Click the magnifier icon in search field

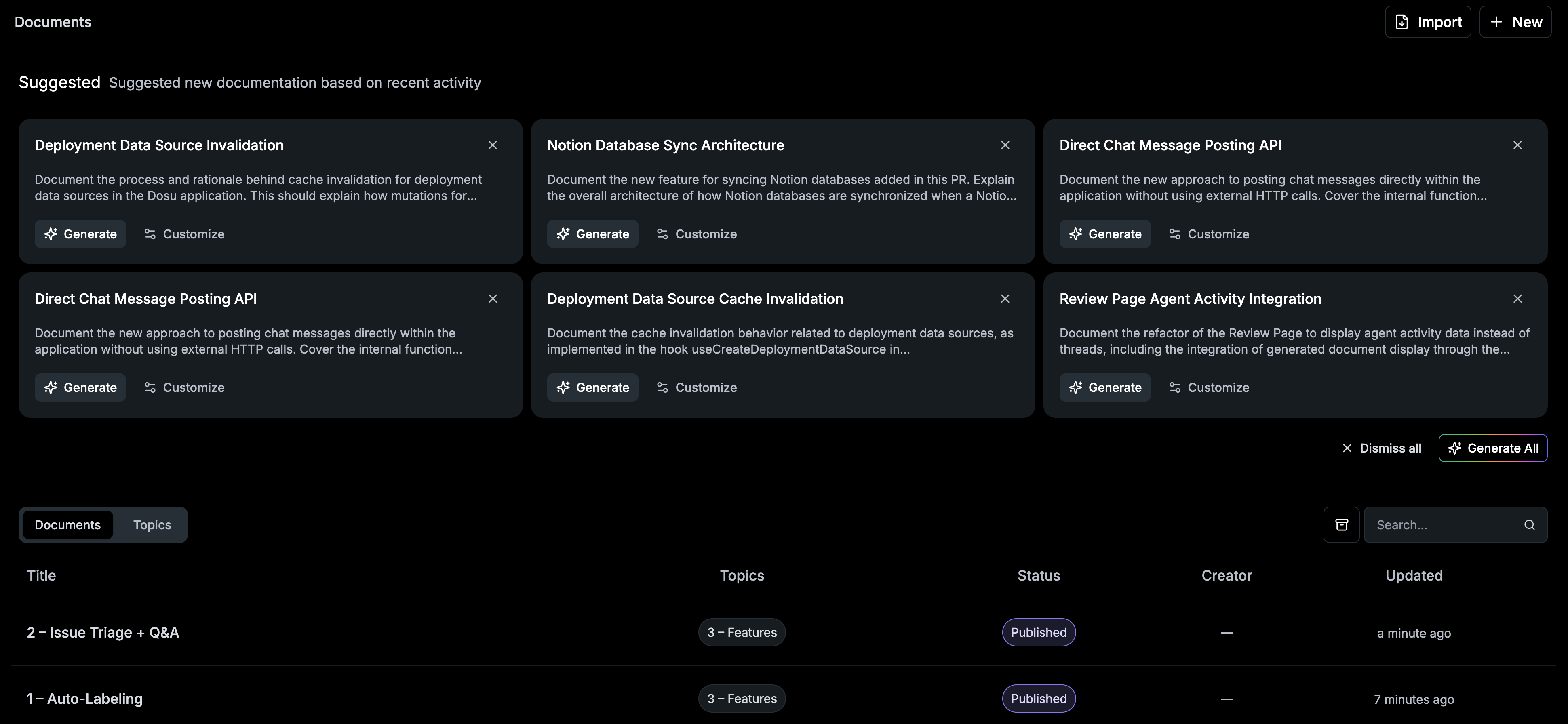(x=1529, y=524)
